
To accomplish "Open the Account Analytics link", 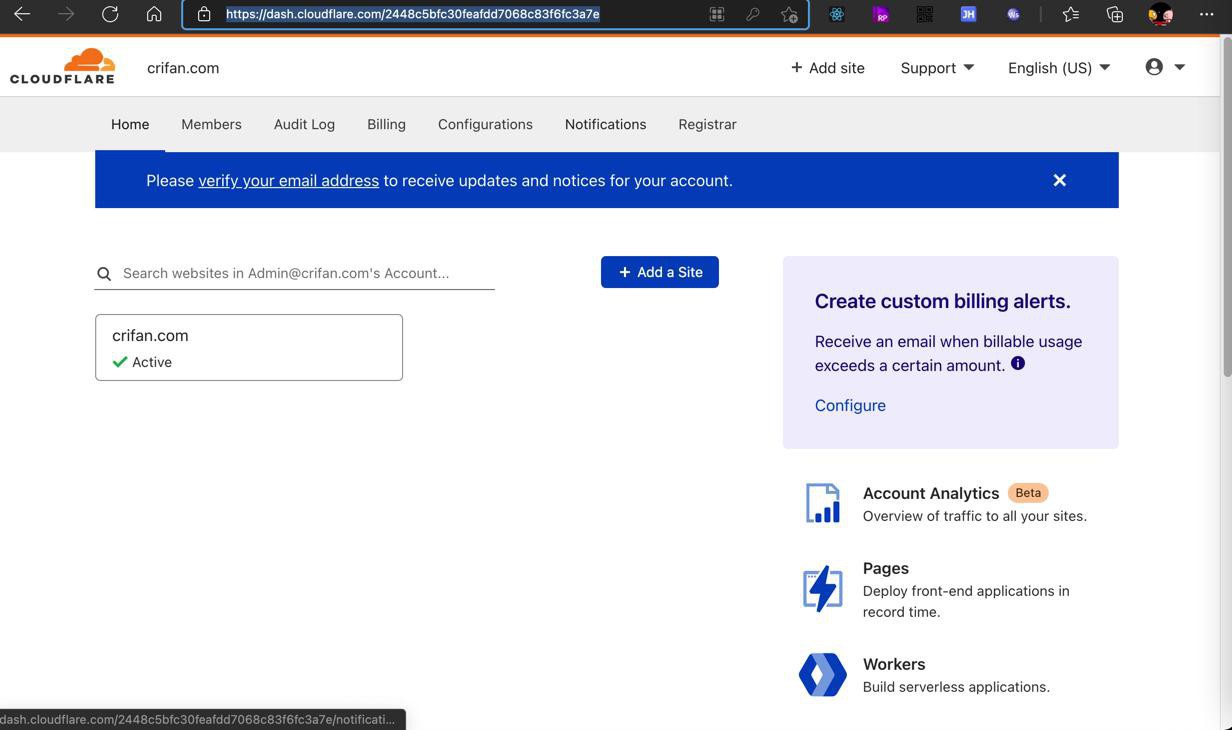I will 931,493.
